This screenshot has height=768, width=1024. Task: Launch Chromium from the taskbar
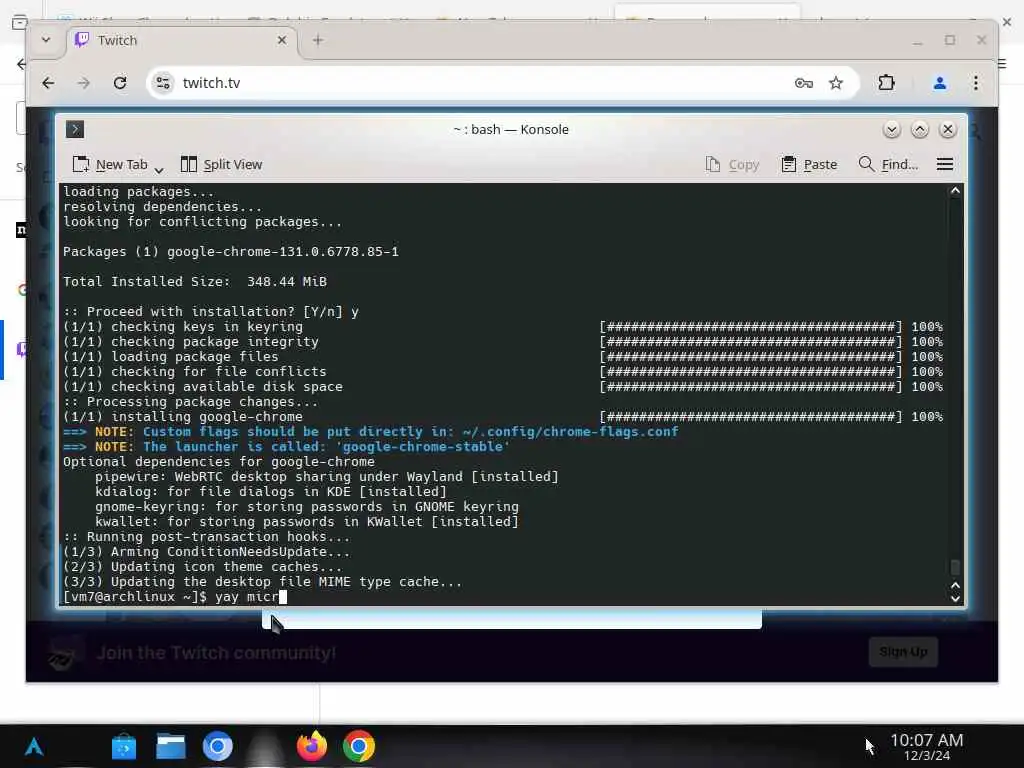217,746
